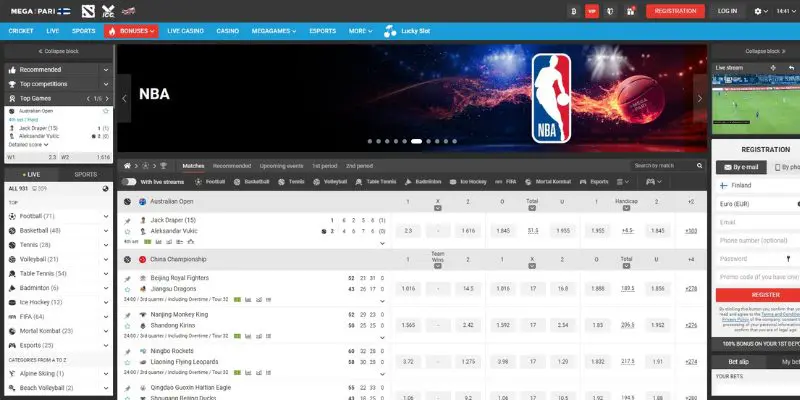Screen dimensions: 800x400
Task: Open the MORE dropdown menu
Action: tap(360, 31)
